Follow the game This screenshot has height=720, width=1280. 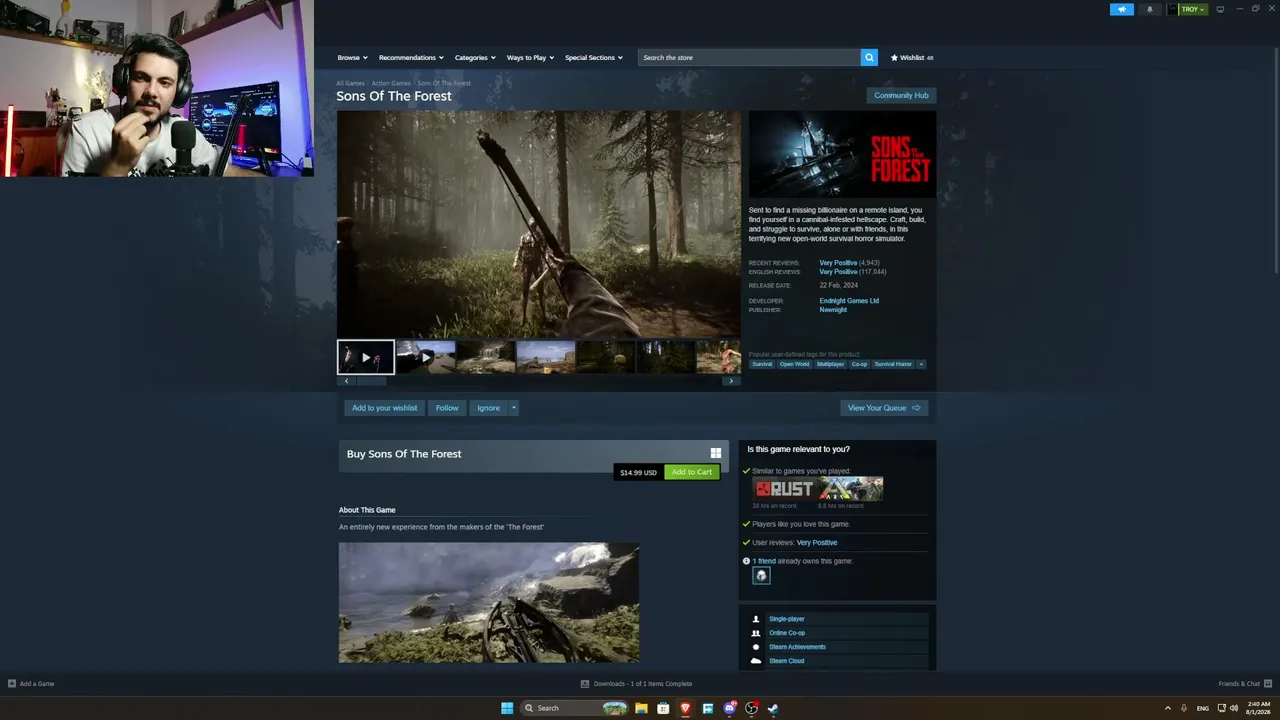447,408
